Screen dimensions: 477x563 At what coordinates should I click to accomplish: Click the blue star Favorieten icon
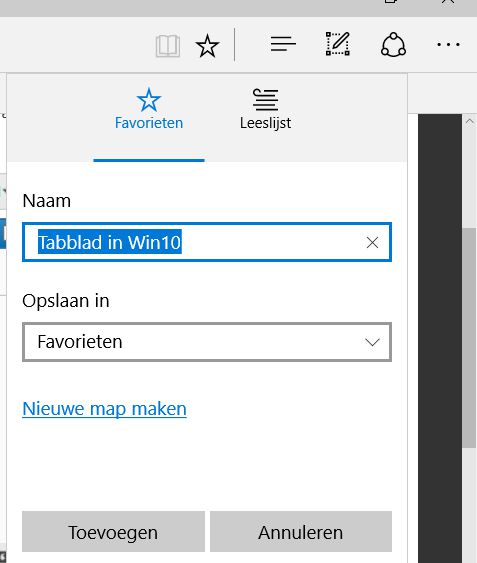click(x=149, y=100)
